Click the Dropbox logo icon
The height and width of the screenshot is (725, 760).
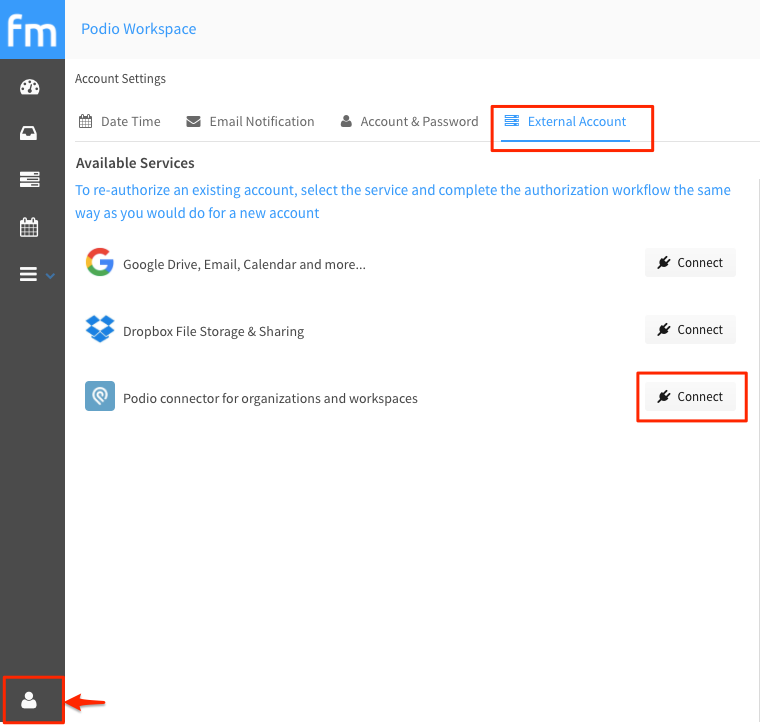point(100,329)
